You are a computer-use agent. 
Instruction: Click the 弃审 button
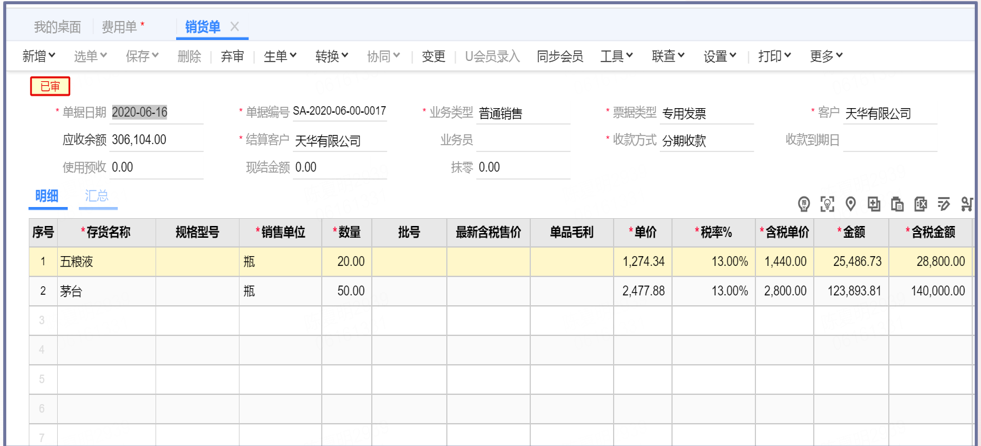(232, 57)
